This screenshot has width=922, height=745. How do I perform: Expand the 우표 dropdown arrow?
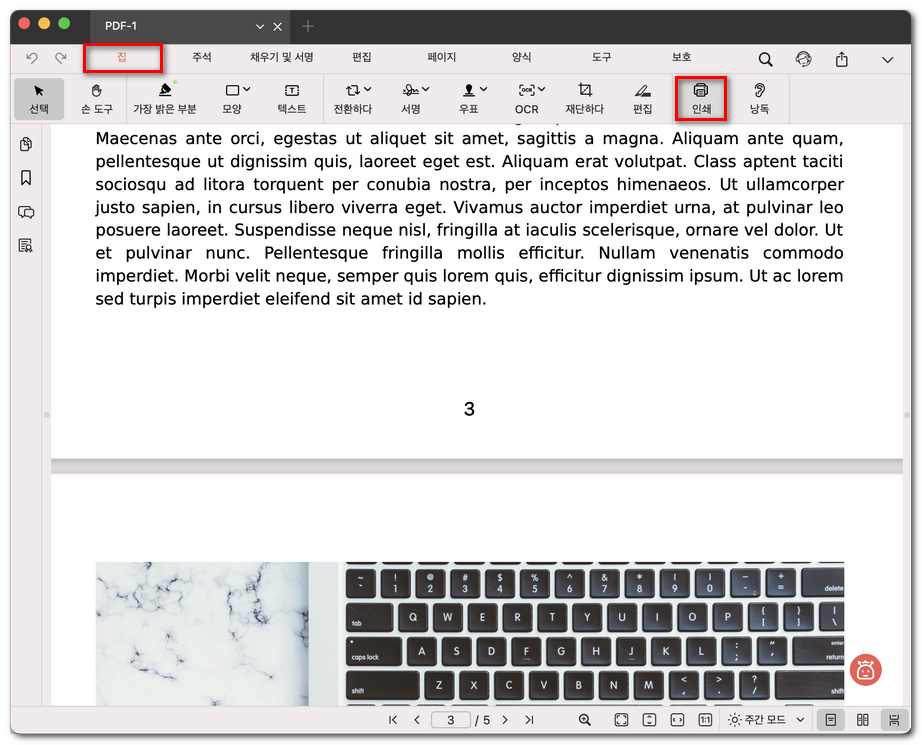pyautogui.click(x=483, y=89)
